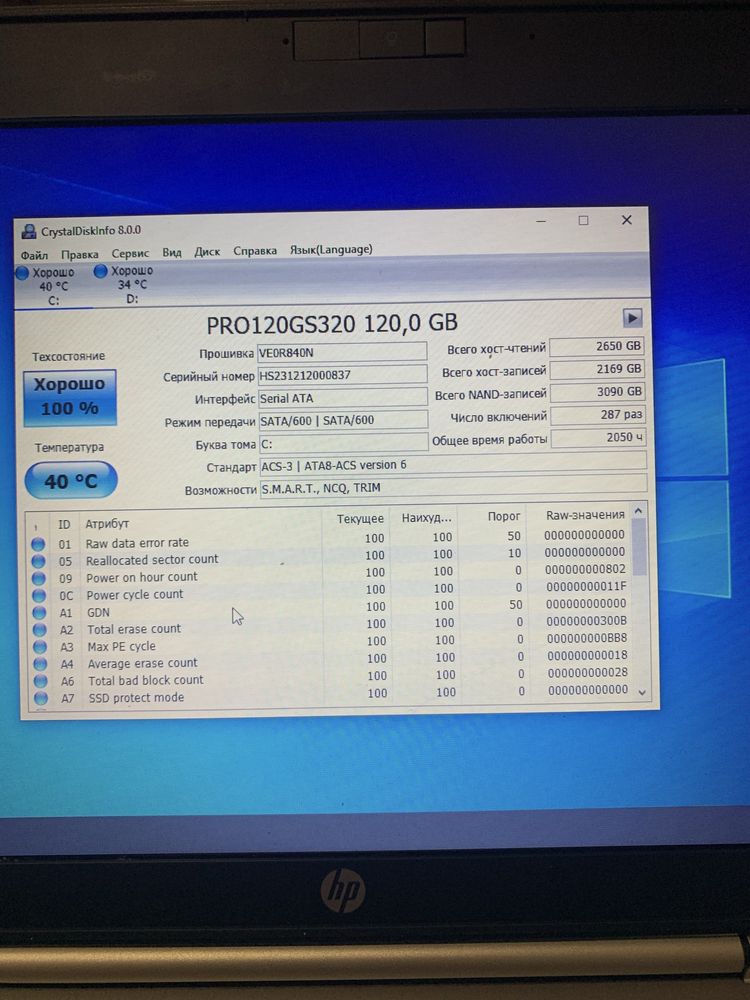Image resolution: width=750 pixels, height=1000 pixels.
Task: Click the attribute list scroll up arrow
Action: 638,511
